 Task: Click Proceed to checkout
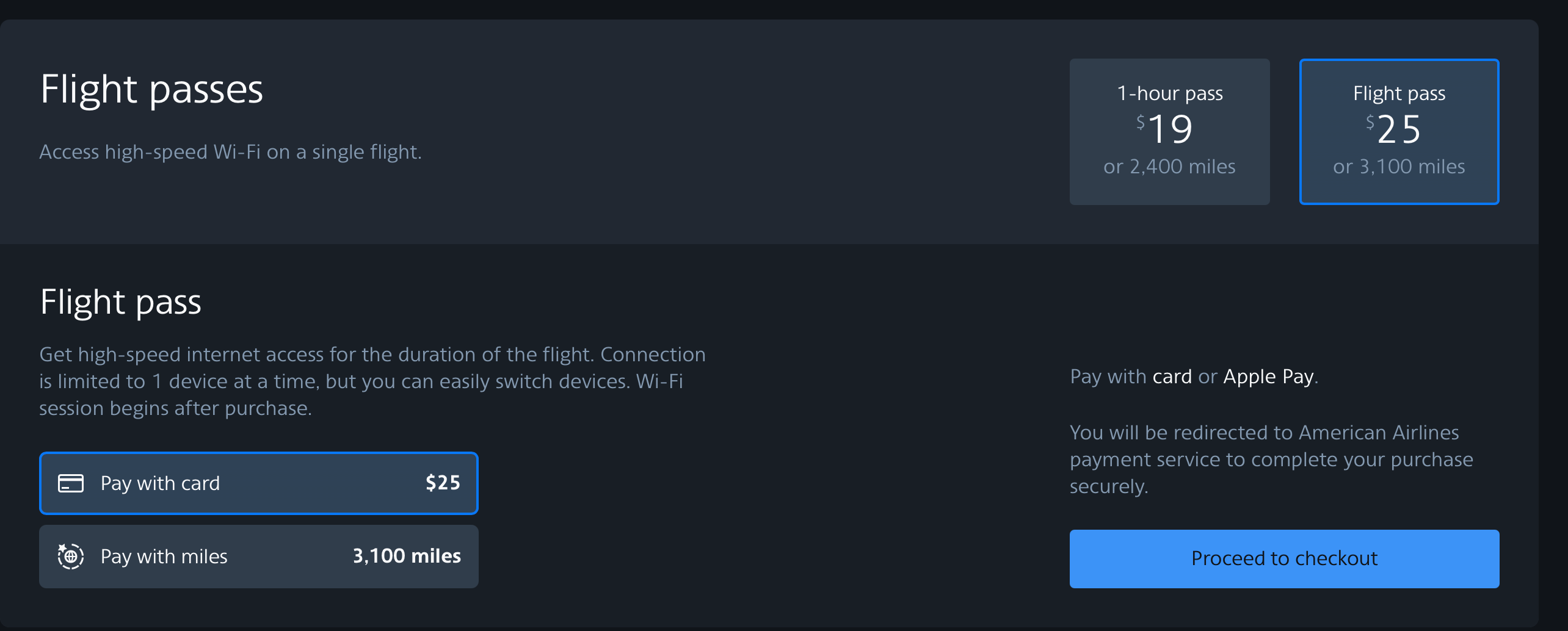coord(1284,558)
